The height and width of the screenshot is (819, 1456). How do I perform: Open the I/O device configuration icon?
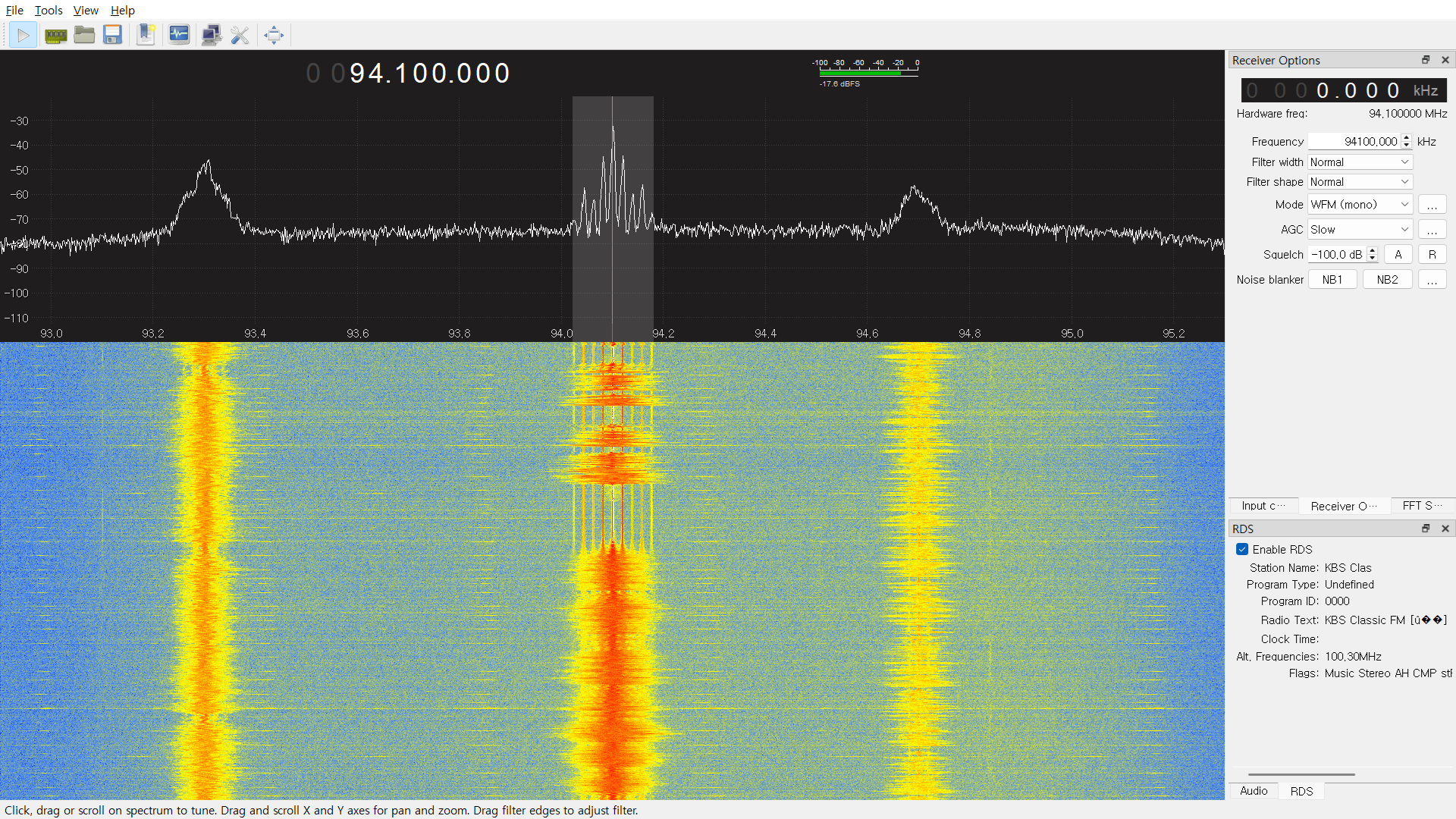click(55, 35)
